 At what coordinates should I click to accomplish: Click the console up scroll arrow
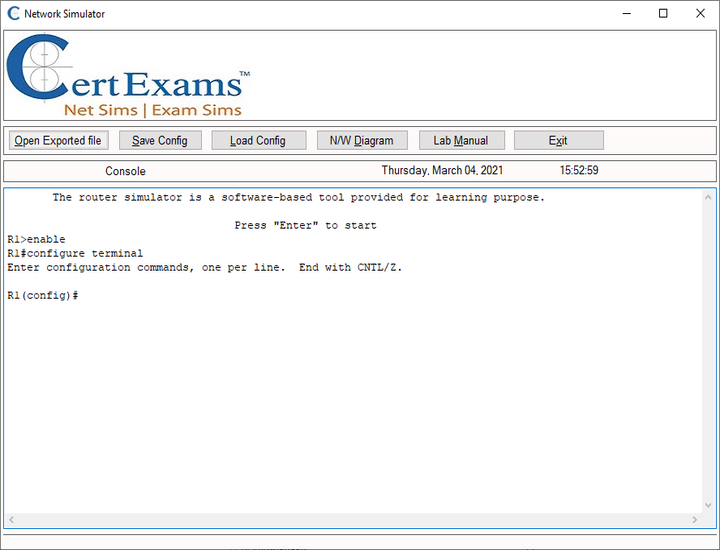pyautogui.click(x=708, y=197)
